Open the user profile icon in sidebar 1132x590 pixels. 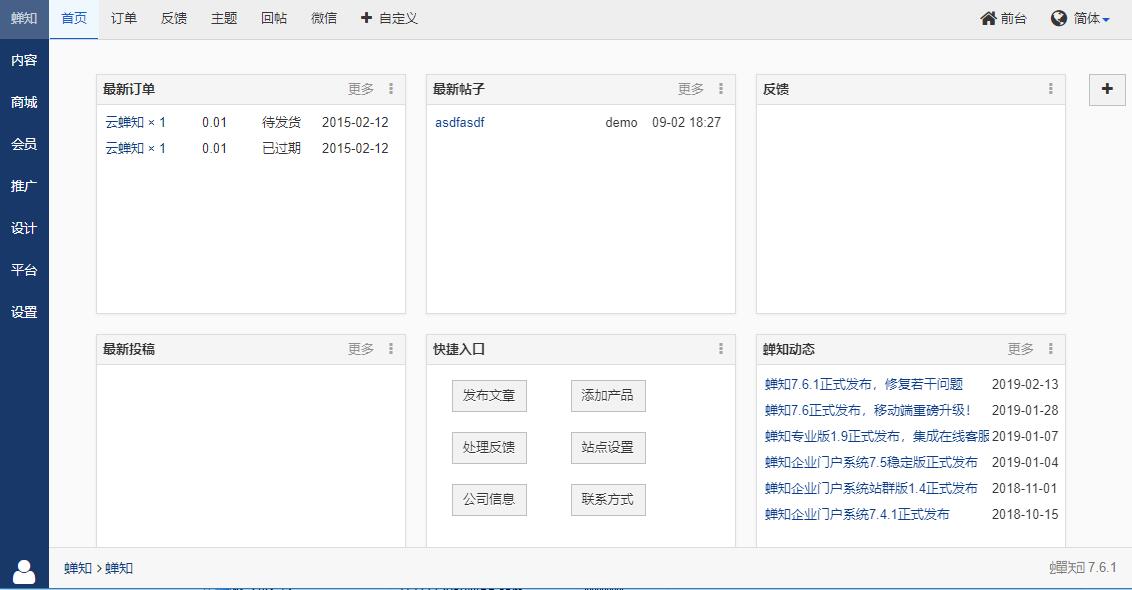[24, 571]
